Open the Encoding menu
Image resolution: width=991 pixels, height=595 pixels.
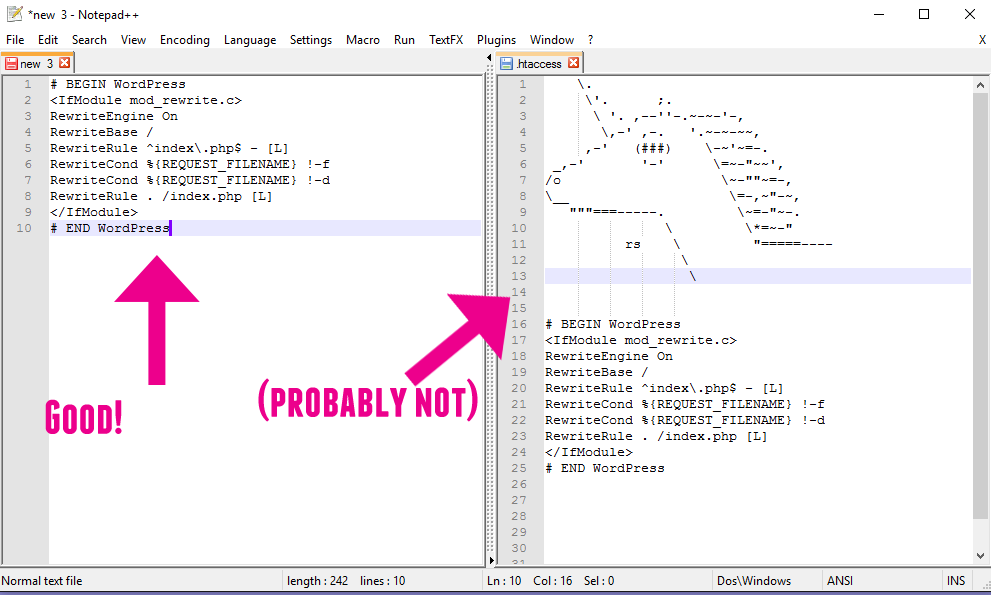(185, 40)
